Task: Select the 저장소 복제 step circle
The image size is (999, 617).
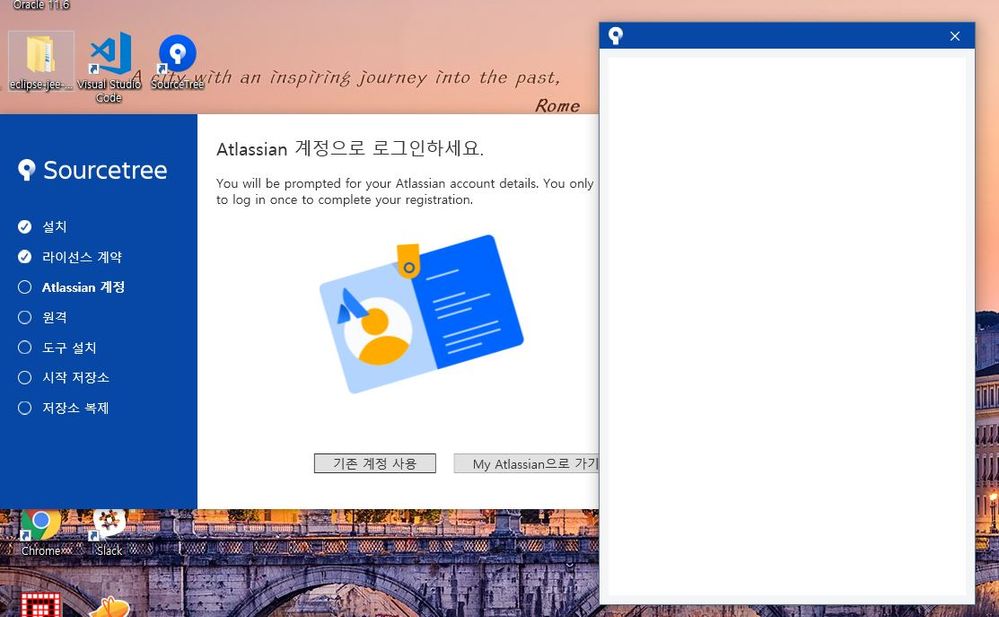Action: pos(25,408)
